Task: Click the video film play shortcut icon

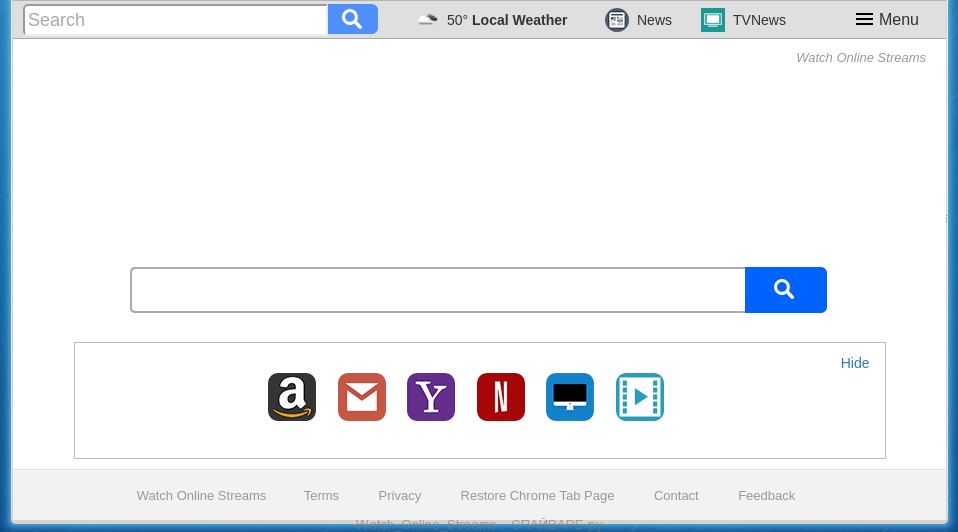Action: (x=640, y=397)
